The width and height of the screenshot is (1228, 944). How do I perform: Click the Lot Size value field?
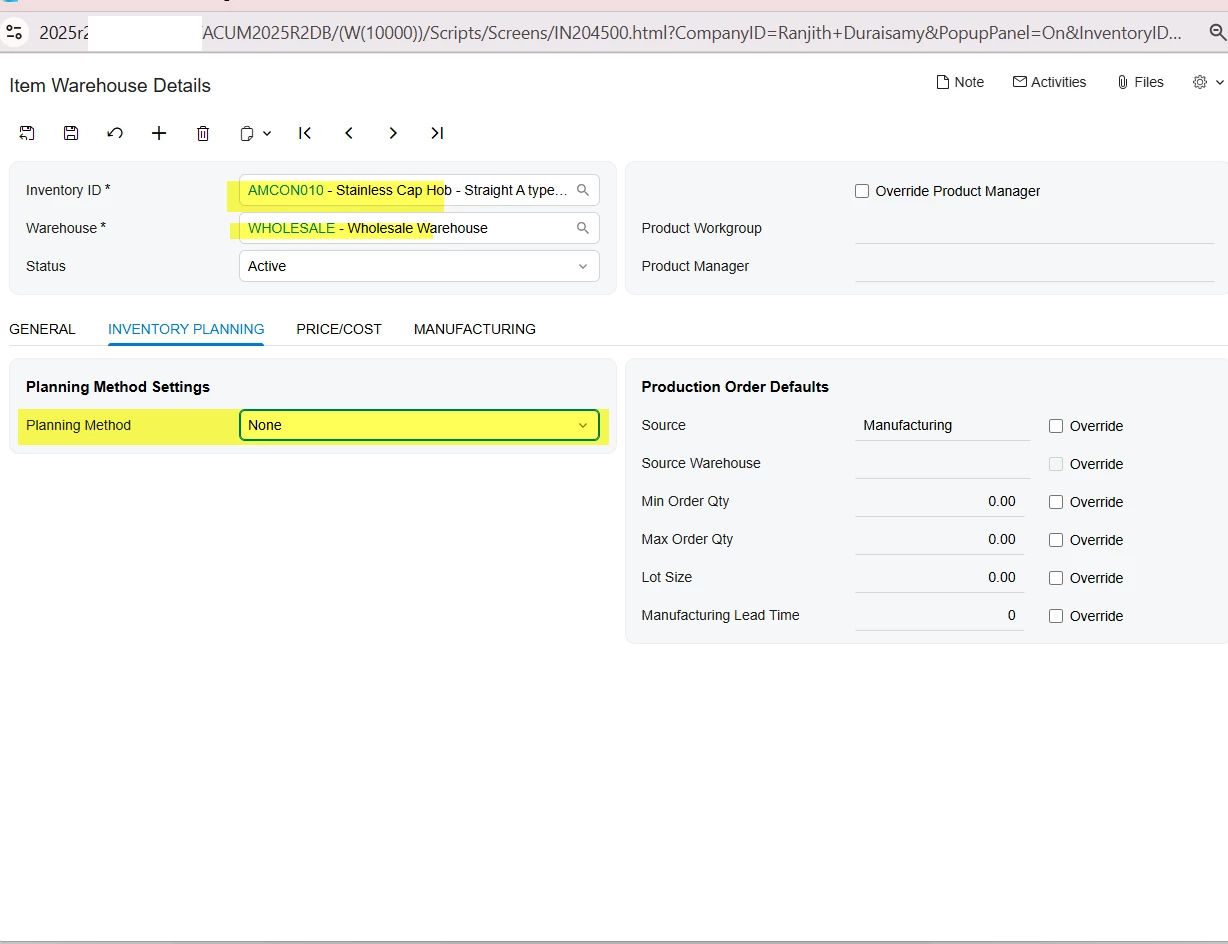coord(940,578)
